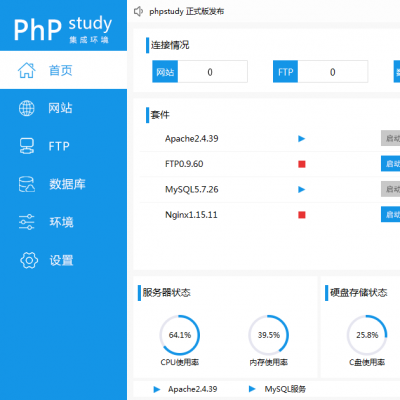
Task: Open the 首页 home menu item
Action: pyautogui.click(x=63, y=70)
